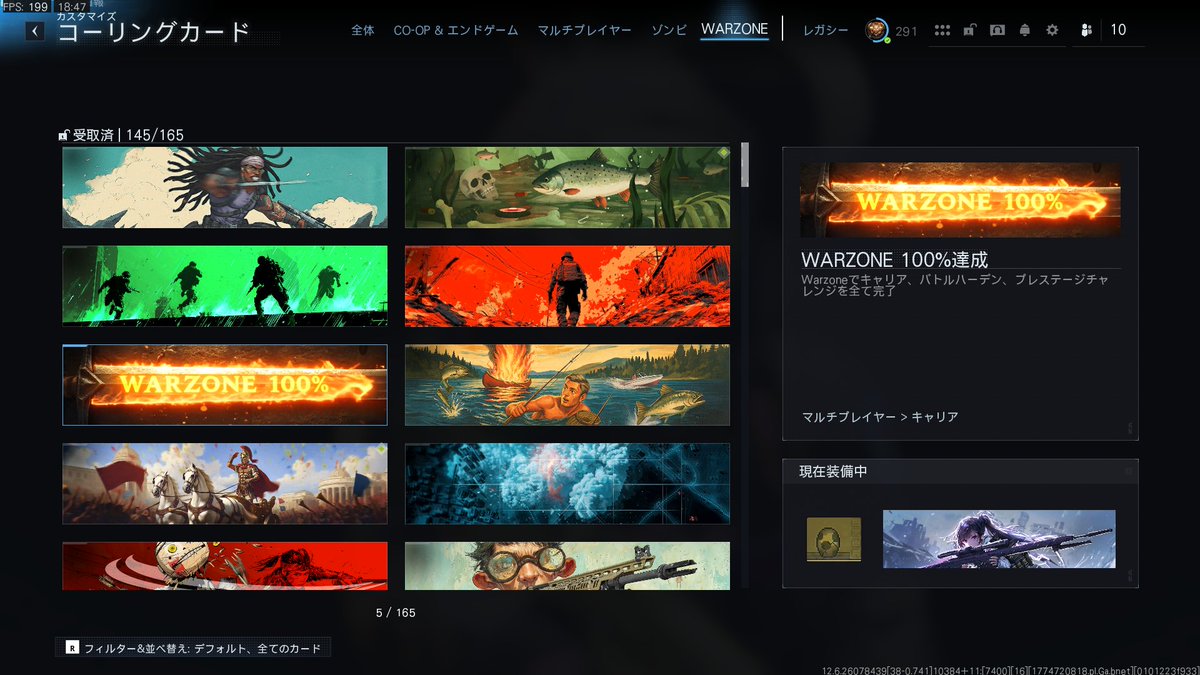1200x675 pixels.
Task: Click the マルチプレイヤー > キャリア path text
Action: [880, 417]
